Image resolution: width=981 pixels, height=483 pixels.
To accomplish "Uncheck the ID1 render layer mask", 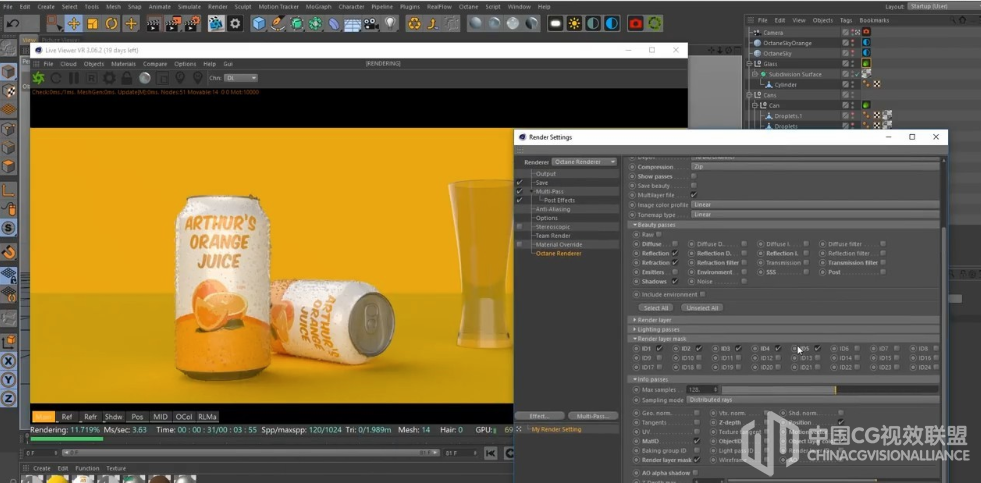I will [659, 348].
